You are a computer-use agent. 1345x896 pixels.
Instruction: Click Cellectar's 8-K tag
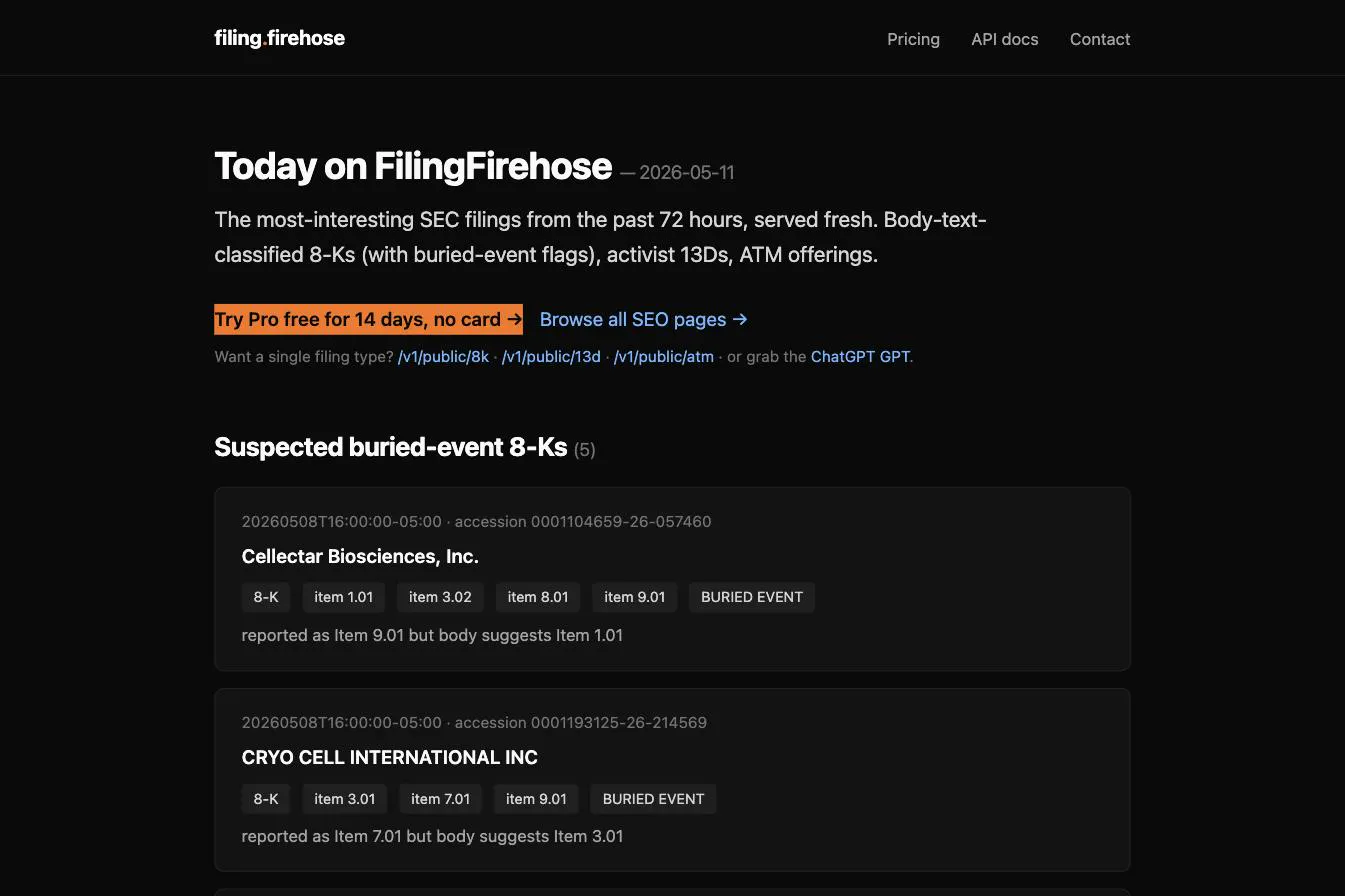(x=266, y=597)
